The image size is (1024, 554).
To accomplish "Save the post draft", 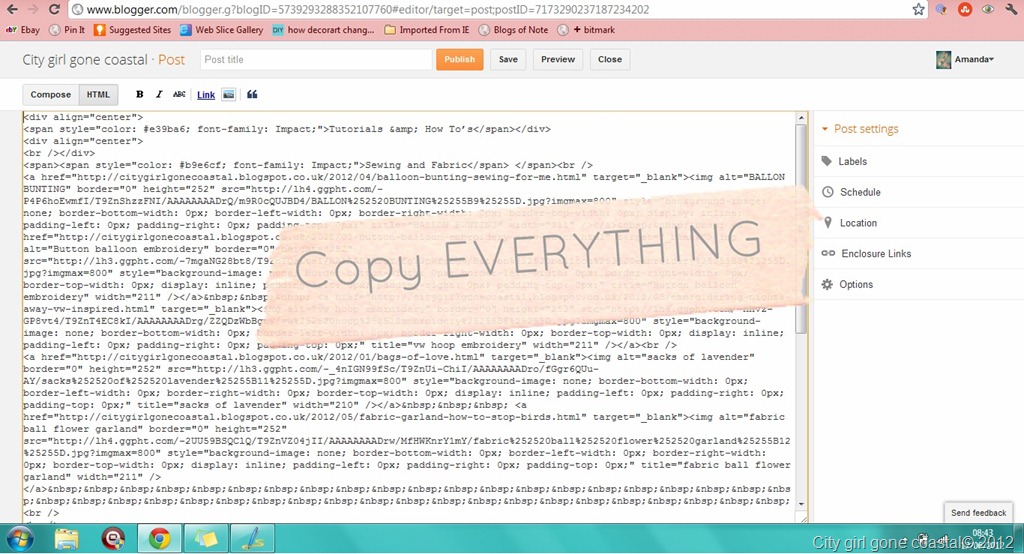I will [x=508, y=59].
